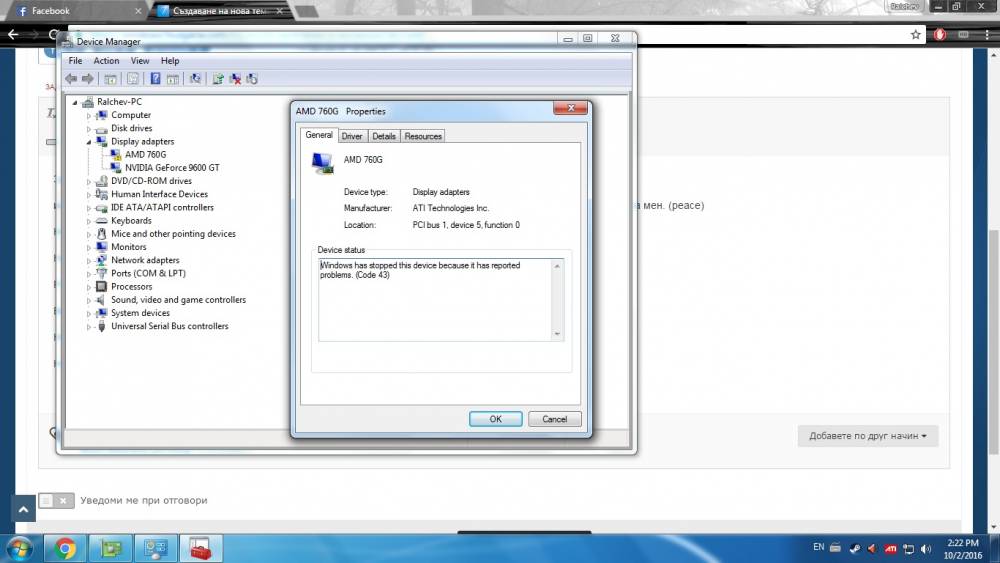Click the scroll-to-top arrow button on page
This screenshot has width=1000, height=563.
click(24, 509)
